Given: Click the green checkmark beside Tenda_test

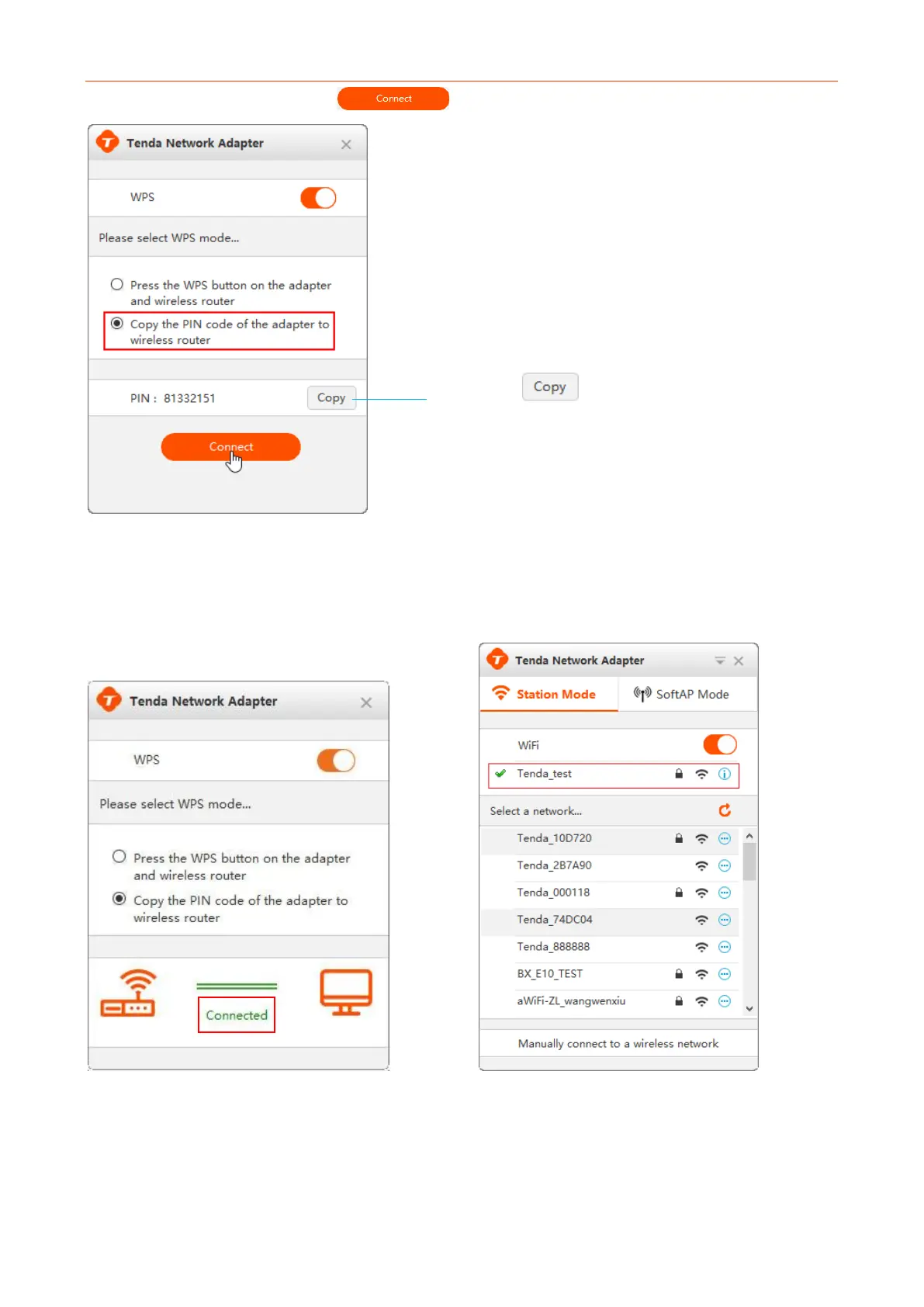Looking at the screenshot, I should pyautogui.click(x=500, y=773).
